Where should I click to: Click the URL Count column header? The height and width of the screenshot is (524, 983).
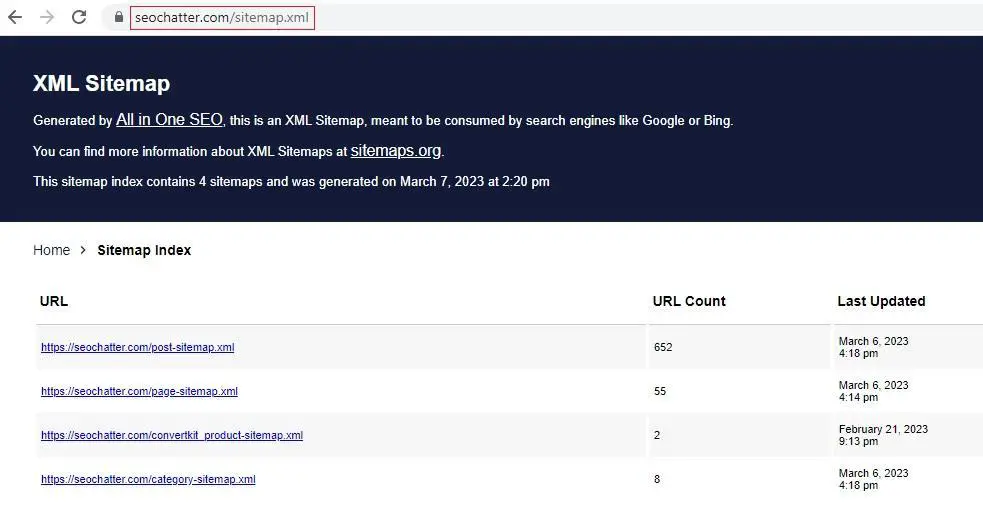point(689,301)
